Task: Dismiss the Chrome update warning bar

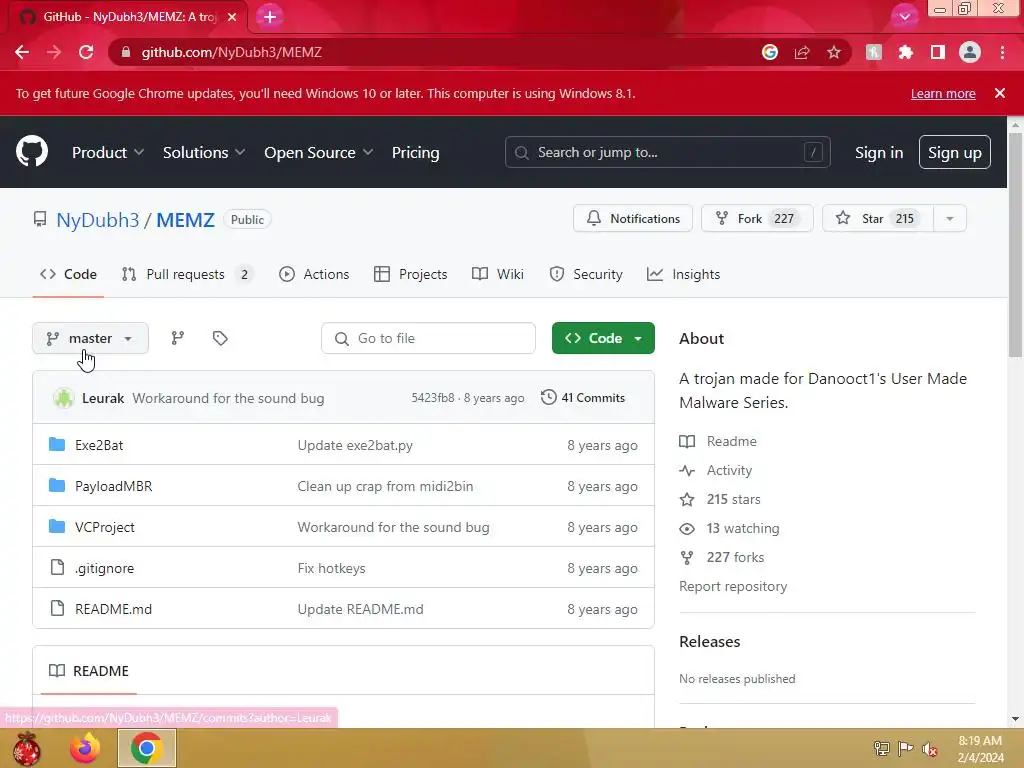Action: click(x=1000, y=93)
